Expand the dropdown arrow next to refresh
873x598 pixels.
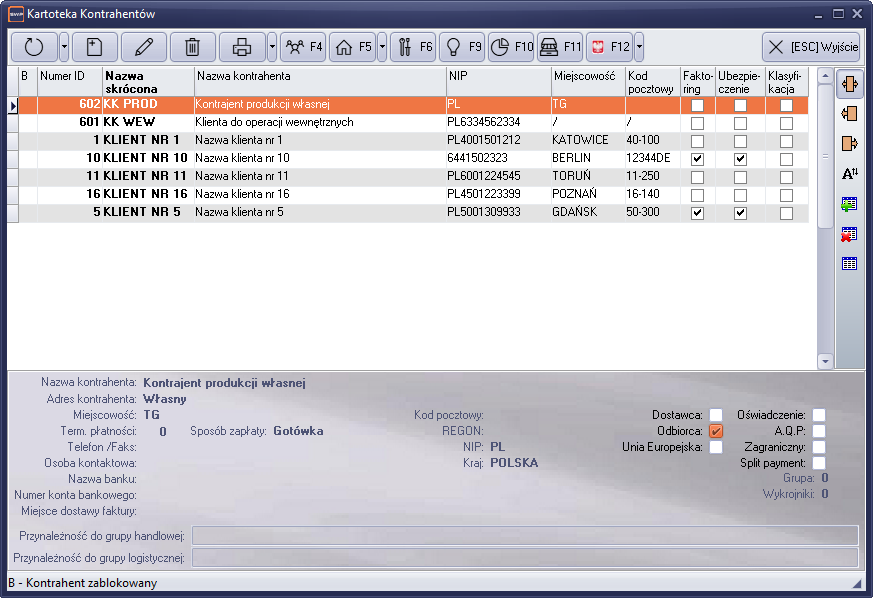(64, 46)
